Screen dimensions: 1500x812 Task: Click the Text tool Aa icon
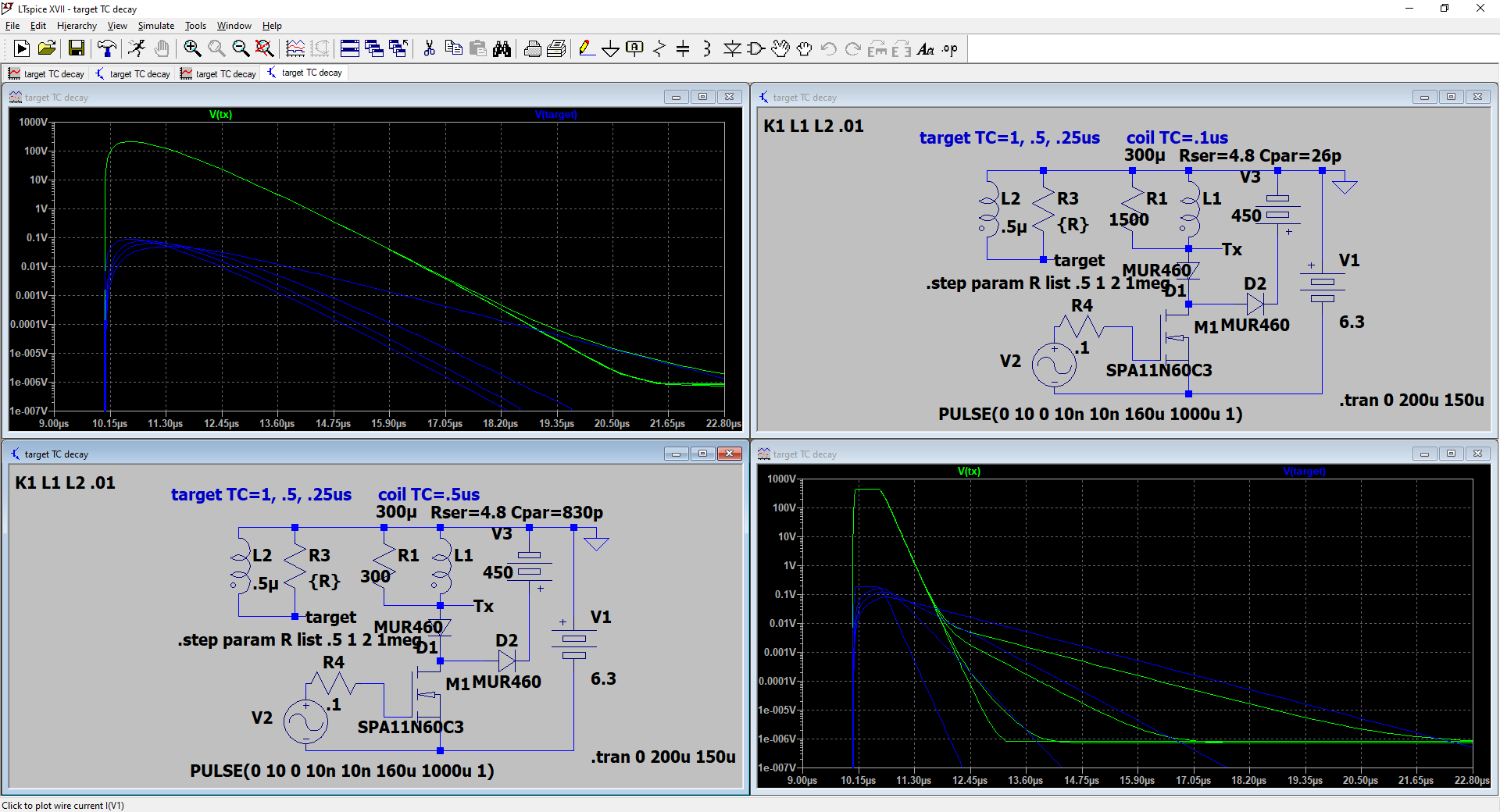tap(925, 49)
